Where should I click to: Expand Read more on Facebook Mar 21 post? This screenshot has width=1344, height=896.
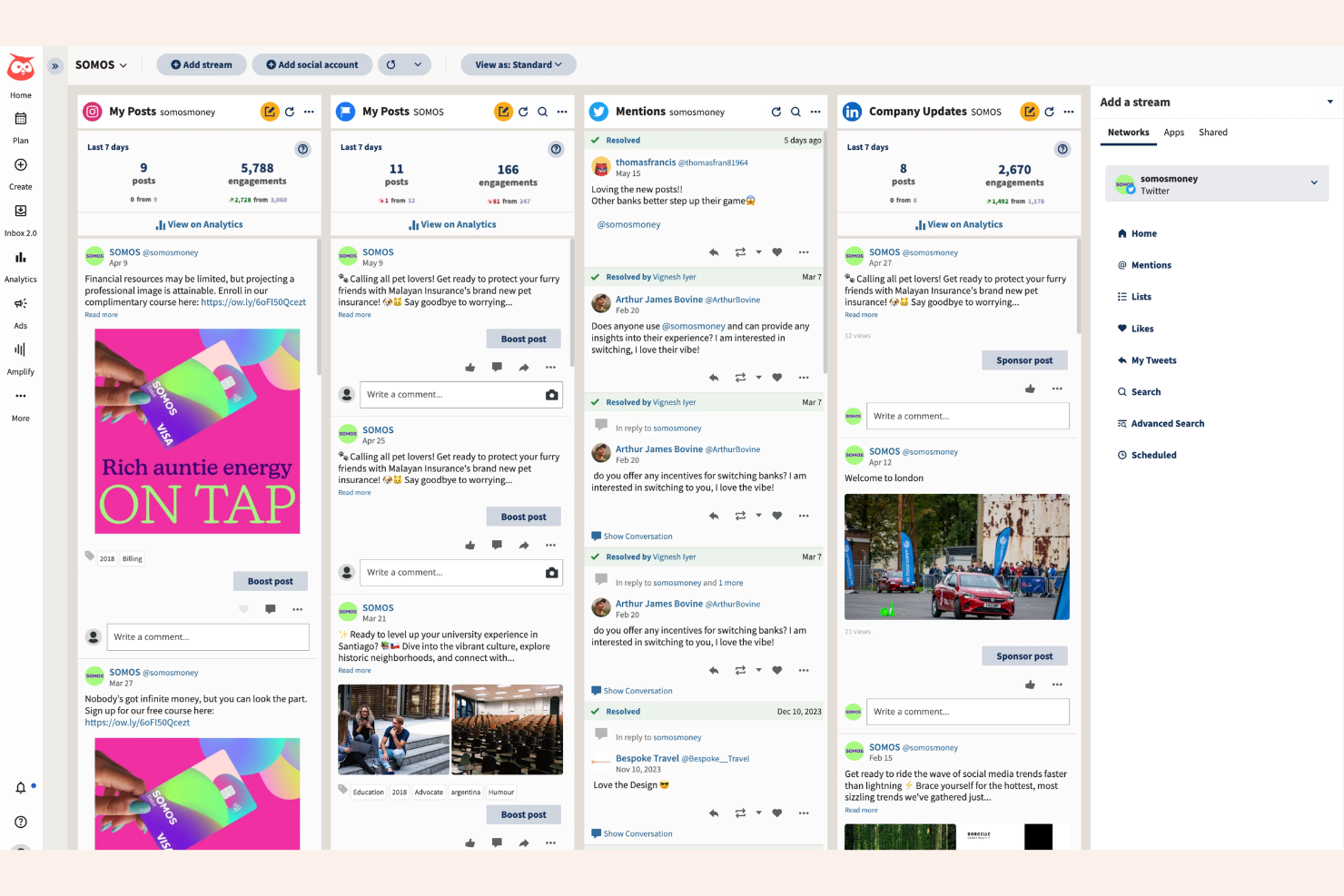point(354,671)
